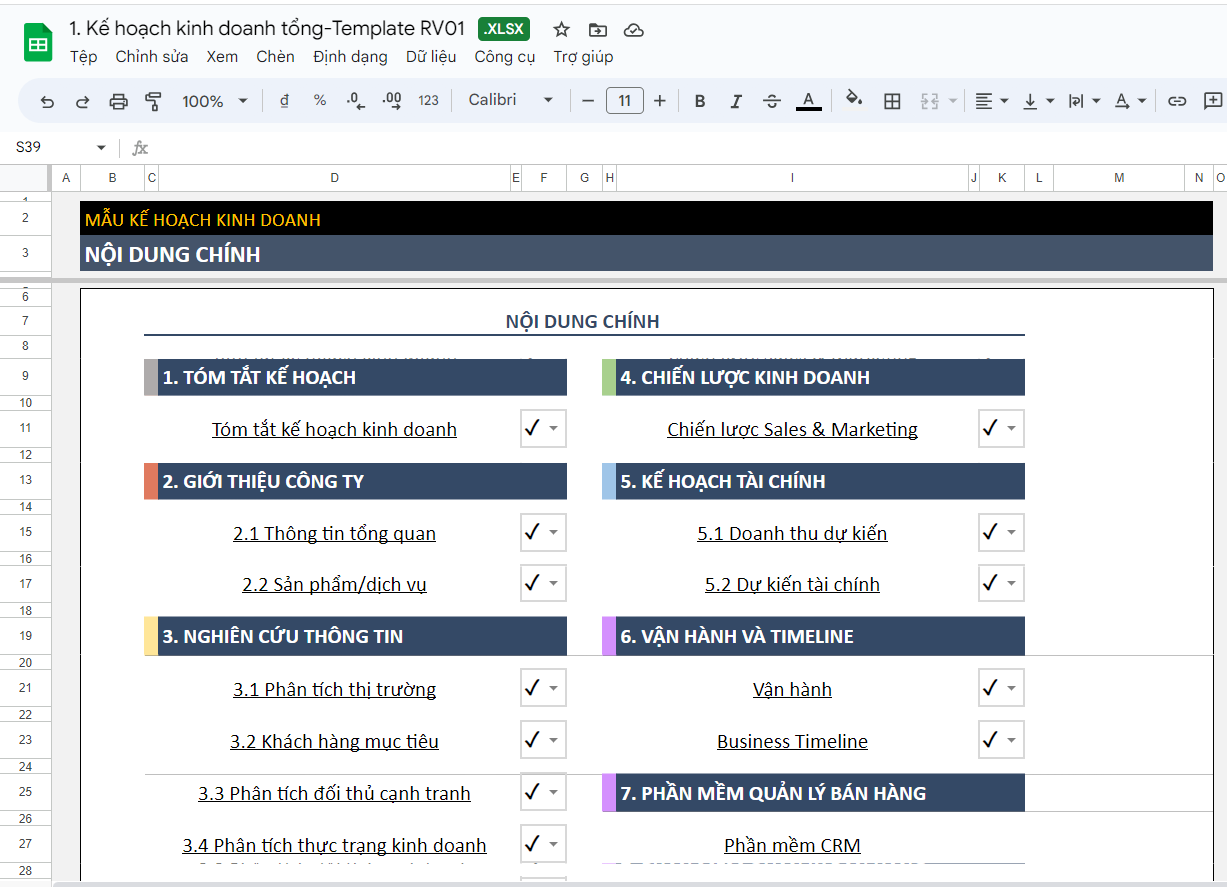Image resolution: width=1227 pixels, height=887 pixels.
Task: Open the Trợ giúp menu
Action: click(583, 57)
